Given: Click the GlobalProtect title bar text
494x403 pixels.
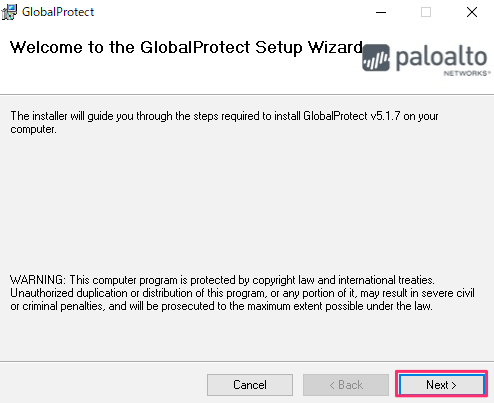Looking at the screenshot, I should pyautogui.click(x=58, y=12).
